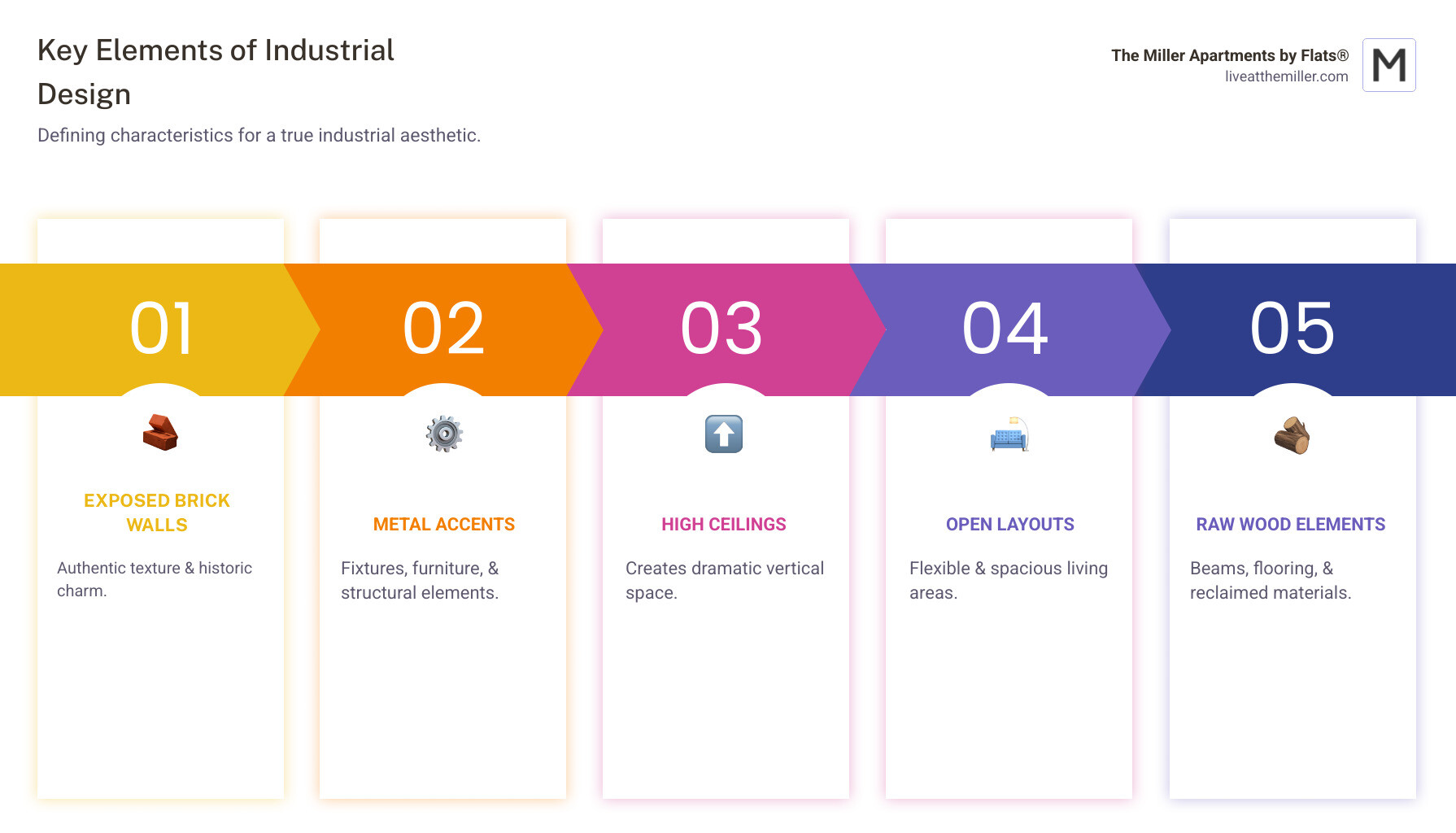This screenshot has height=833, width=1456.
Task: Select the orange 02 arrow segment
Action: [x=443, y=329]
